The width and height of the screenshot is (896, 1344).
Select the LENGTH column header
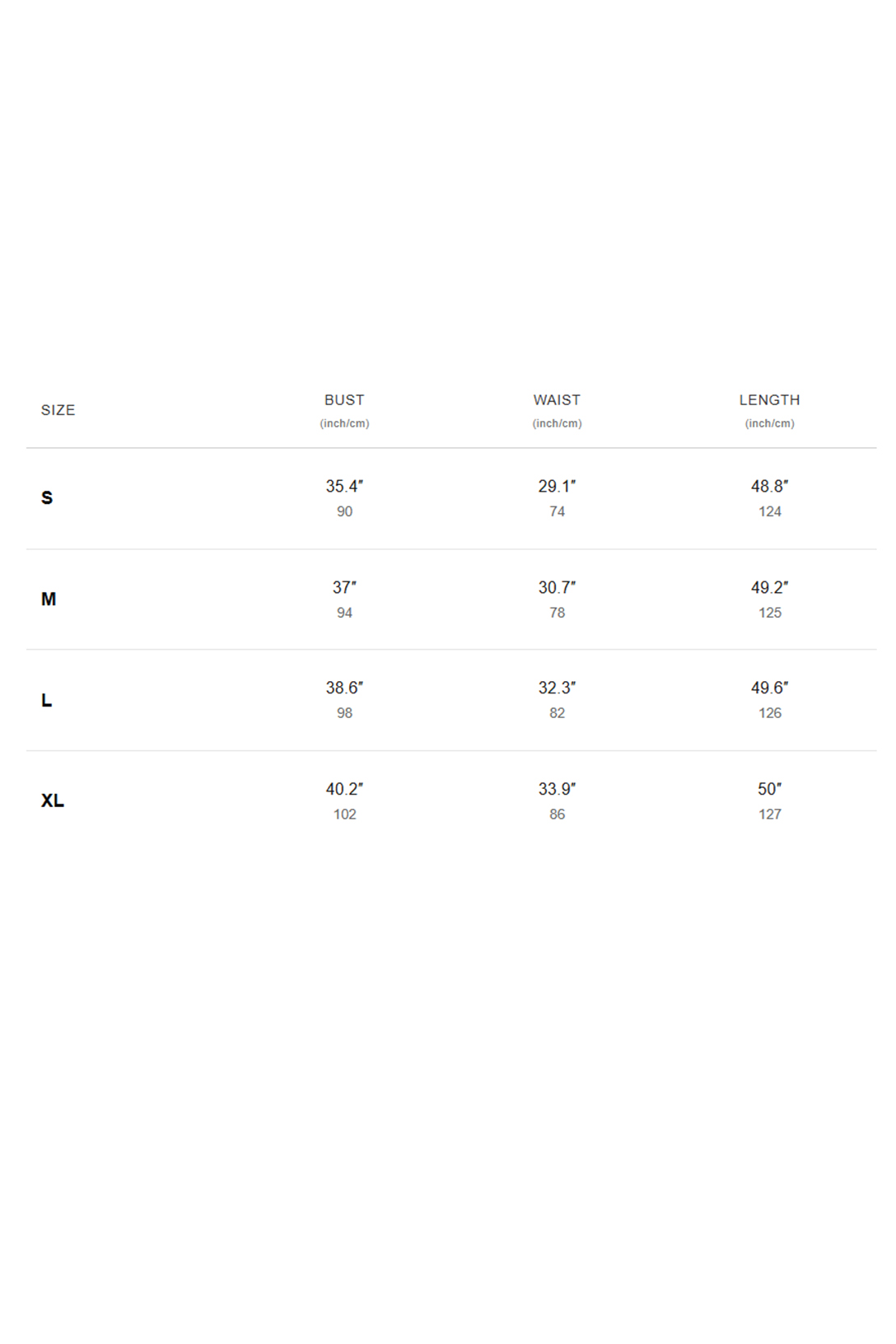[769, 400]
